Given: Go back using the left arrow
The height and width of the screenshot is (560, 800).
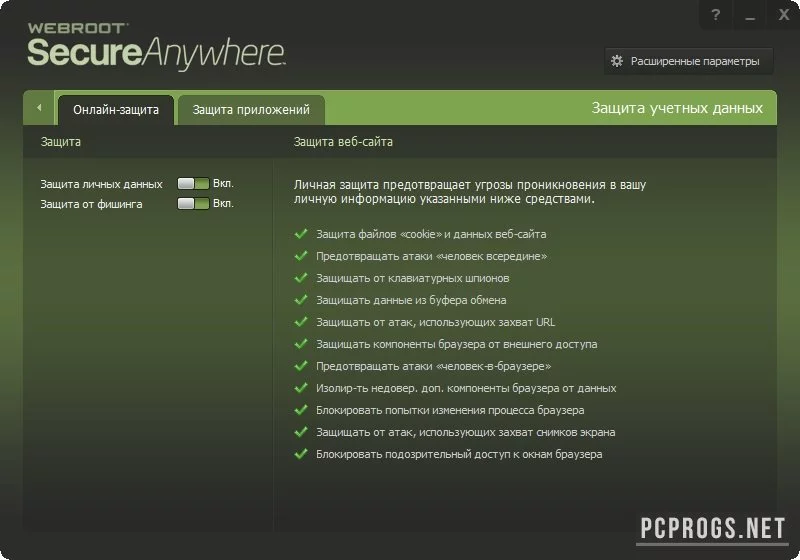Looking at the screenshot, I should tap(39, 108).
